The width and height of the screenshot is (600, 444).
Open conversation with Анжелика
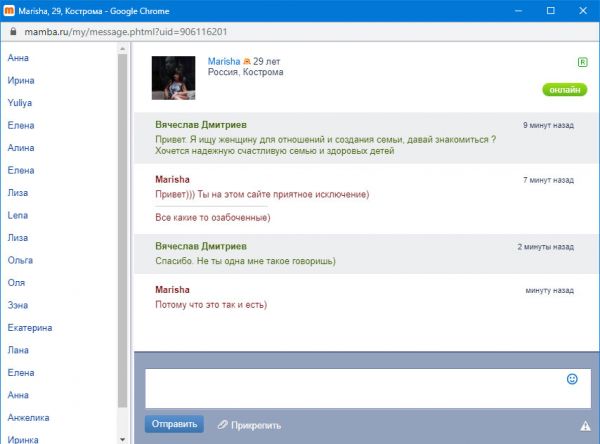click(28, 418)
